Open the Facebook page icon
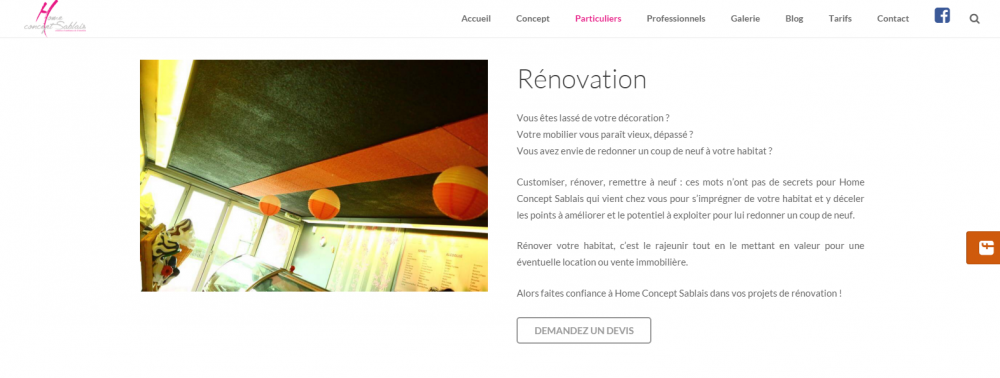Image resolution: width=1000 pixels, height=378 pixels. 942,15
